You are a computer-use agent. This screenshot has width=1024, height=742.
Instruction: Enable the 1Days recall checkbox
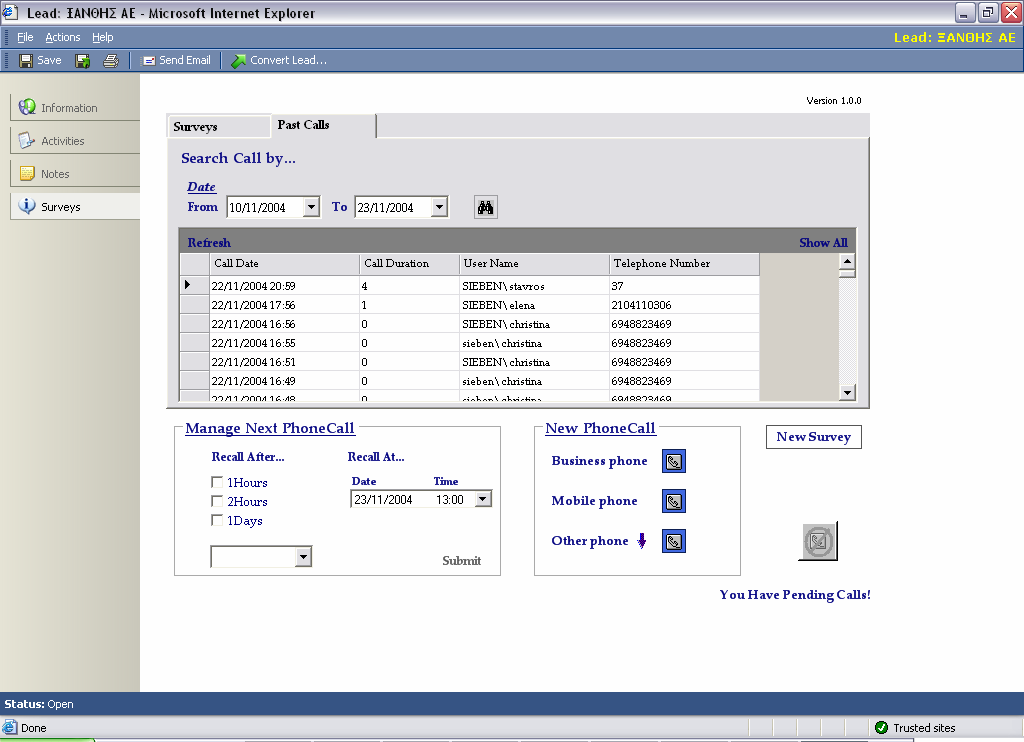point(217,520)
